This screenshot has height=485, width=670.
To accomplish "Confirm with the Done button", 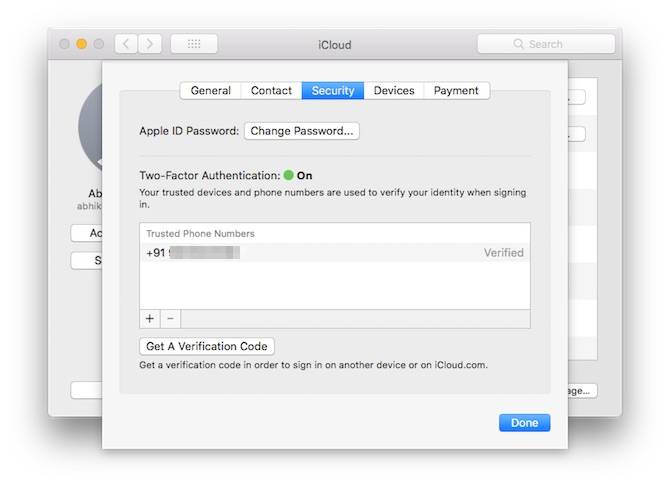I will (525, 423).
